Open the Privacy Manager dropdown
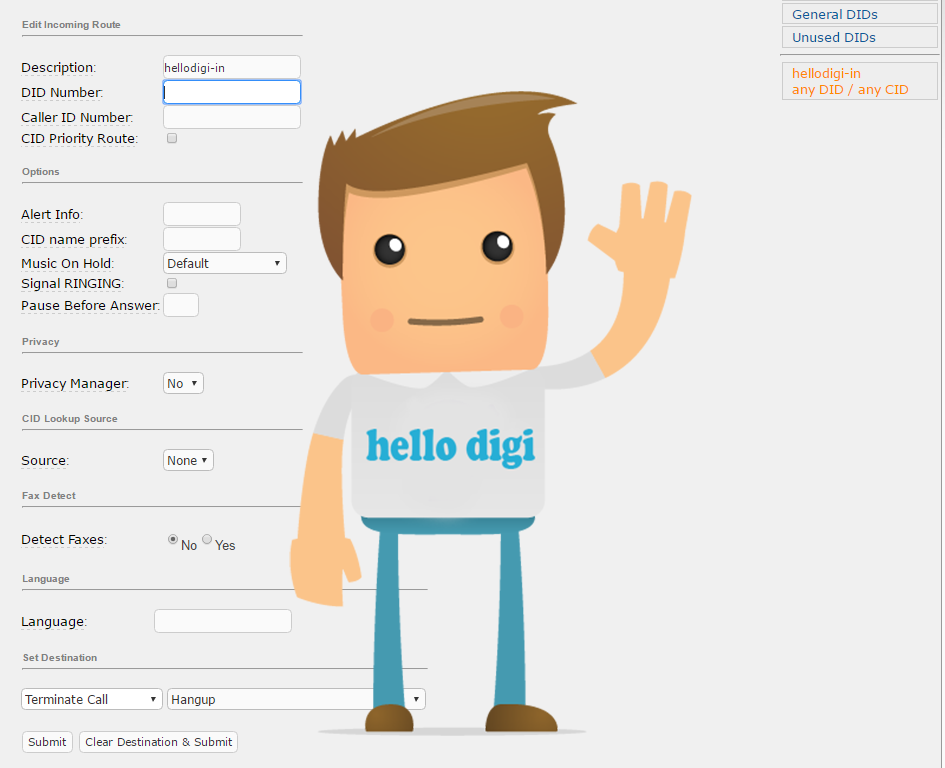Viewport: 945px width, 768px height. pos(183,383)
